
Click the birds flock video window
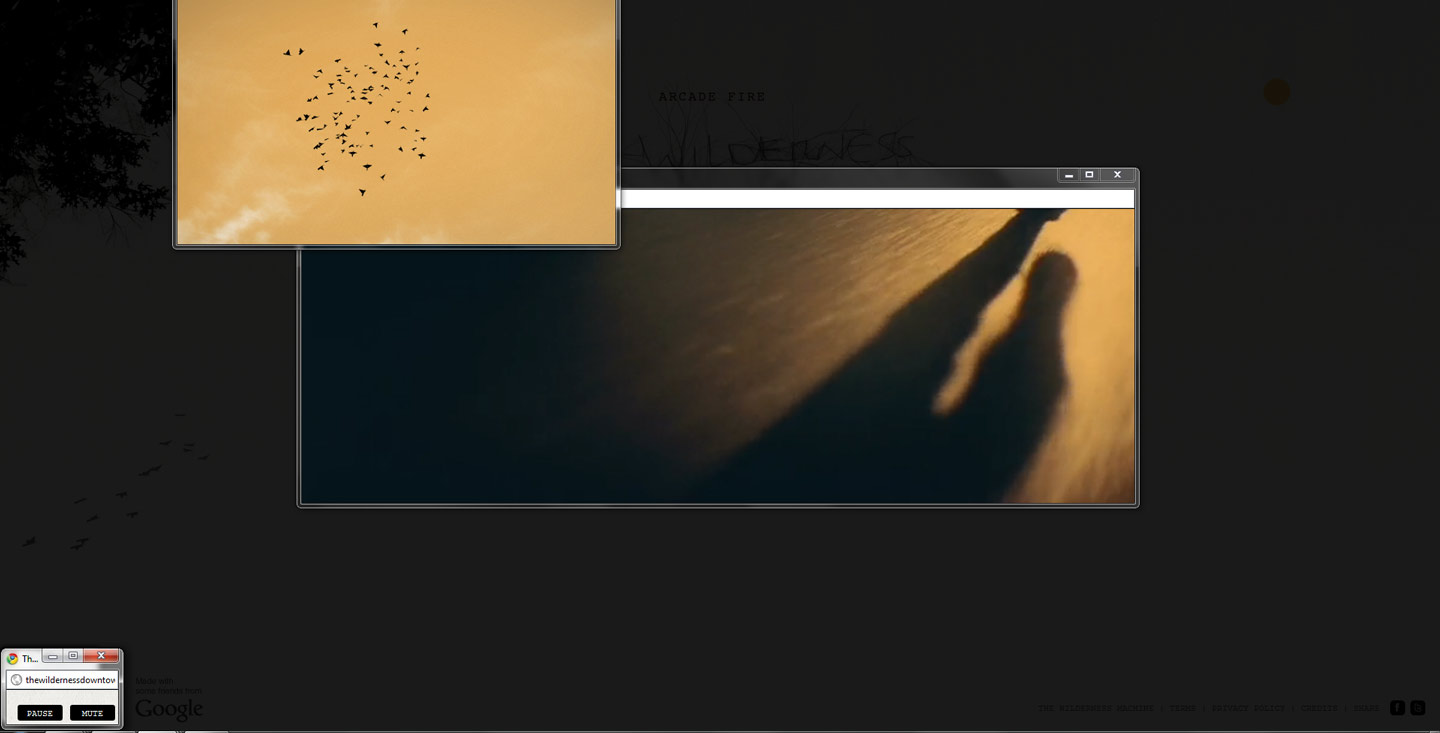(x=396, y=121)
